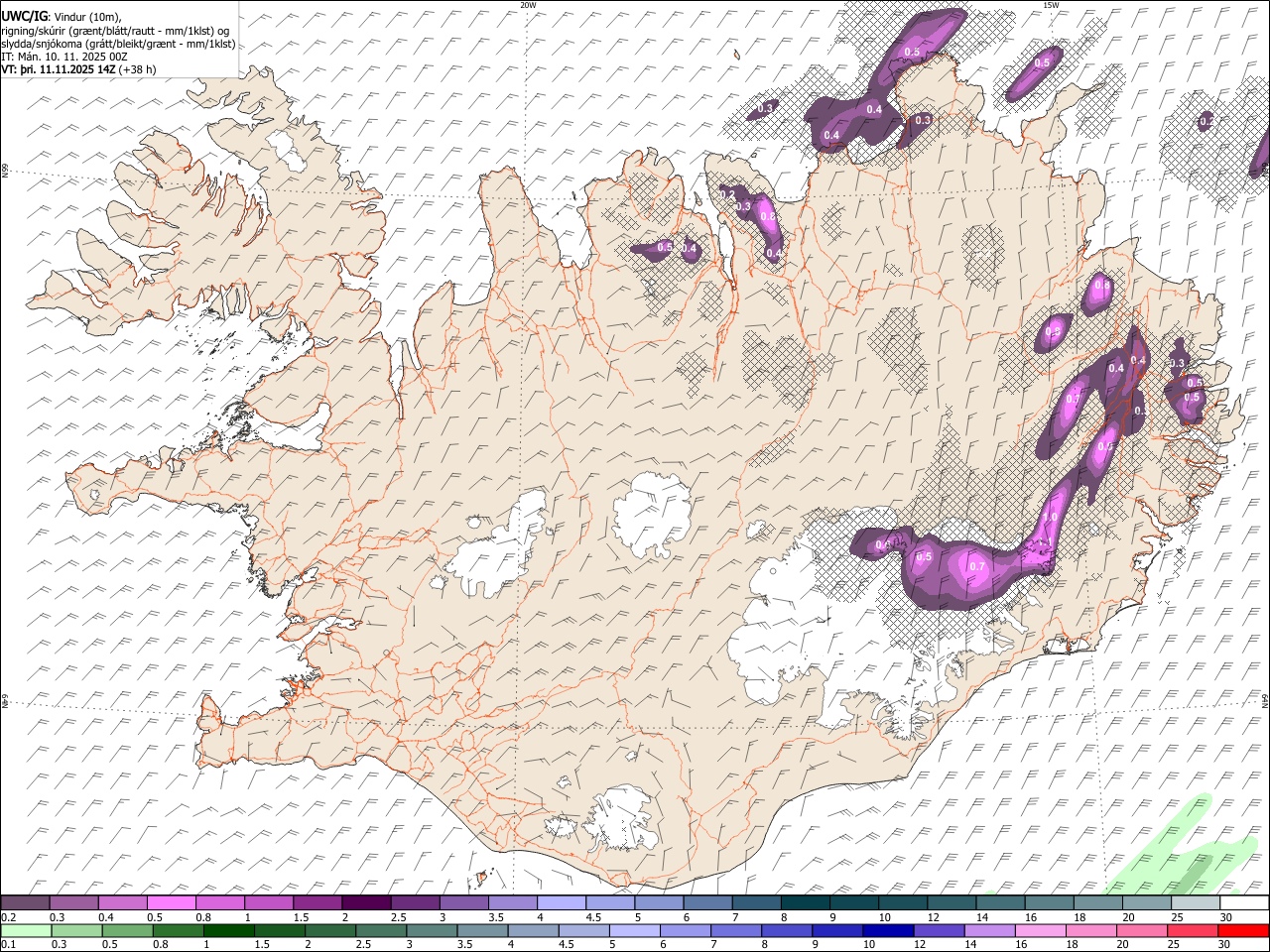Select snow scale swatch between 0.3 and 0.4
This screenshot has width=1270, height=952.
(74, 903)
